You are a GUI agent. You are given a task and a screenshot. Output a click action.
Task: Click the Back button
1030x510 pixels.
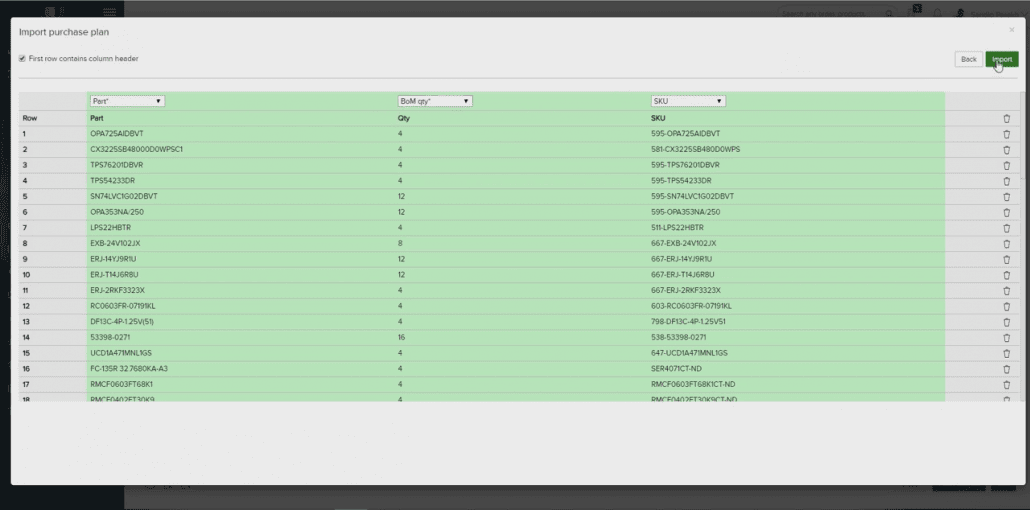coord(968,59)
